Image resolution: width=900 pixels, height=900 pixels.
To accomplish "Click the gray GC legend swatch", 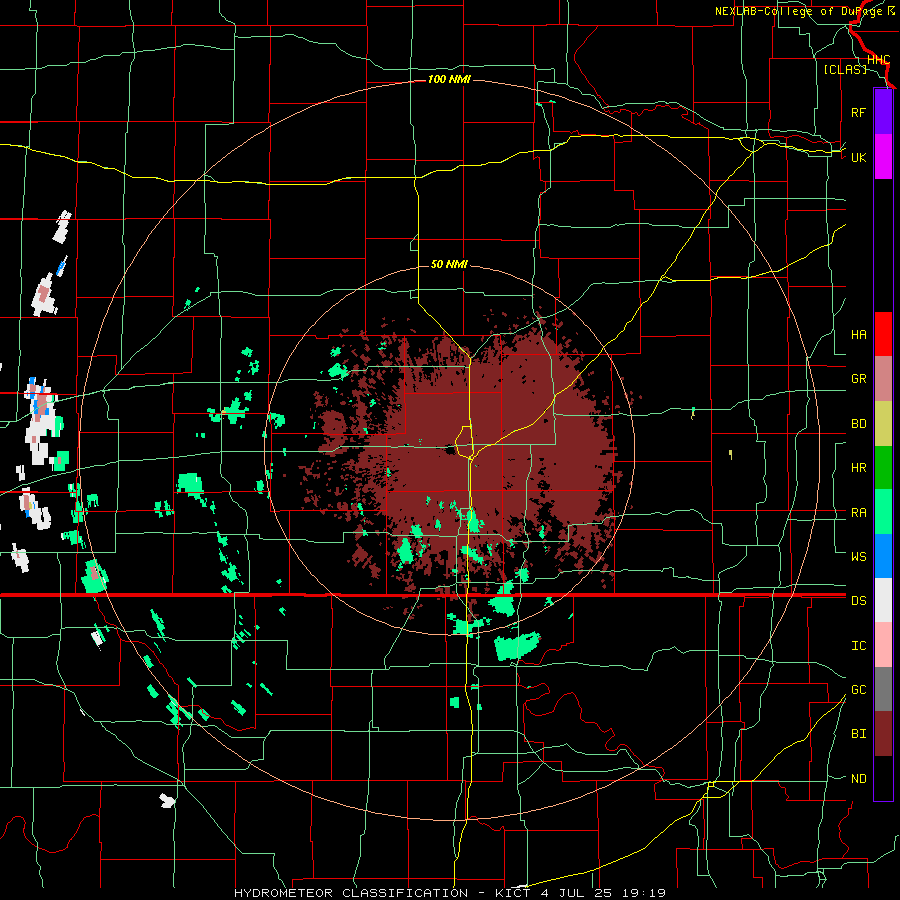I will [883, 689].
